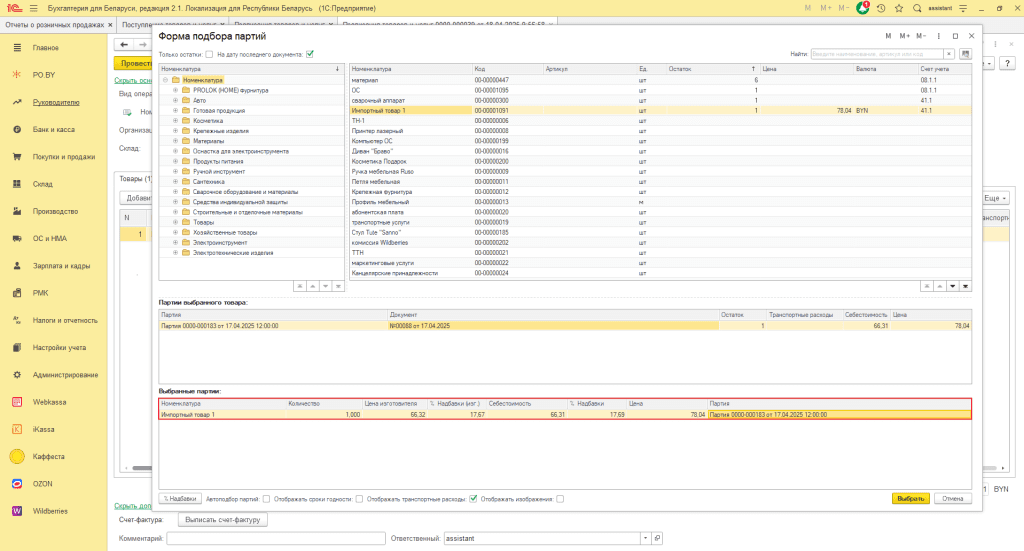Collapse the Номенклатура root folder
This screenshot has height=551, width=1024.
click(x=166, y=80)
